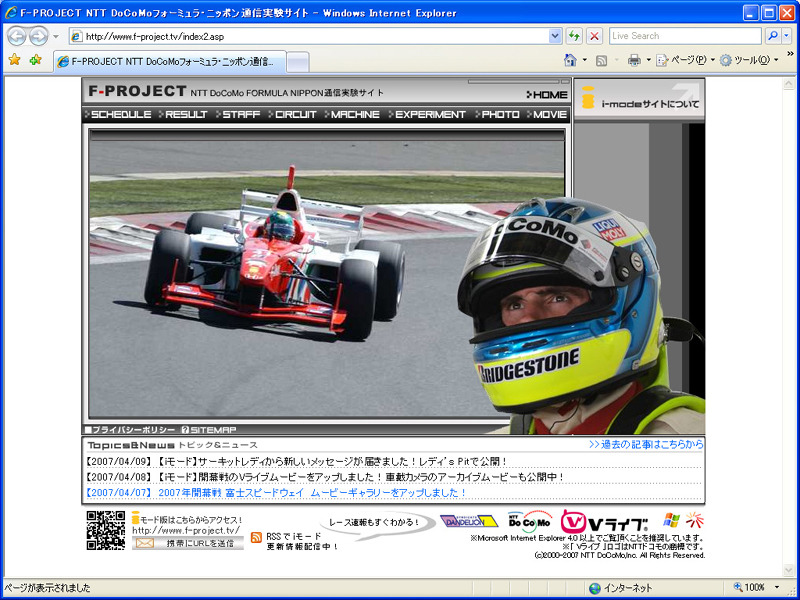Click the F-PROJECT site logo

tap(137, 91)
